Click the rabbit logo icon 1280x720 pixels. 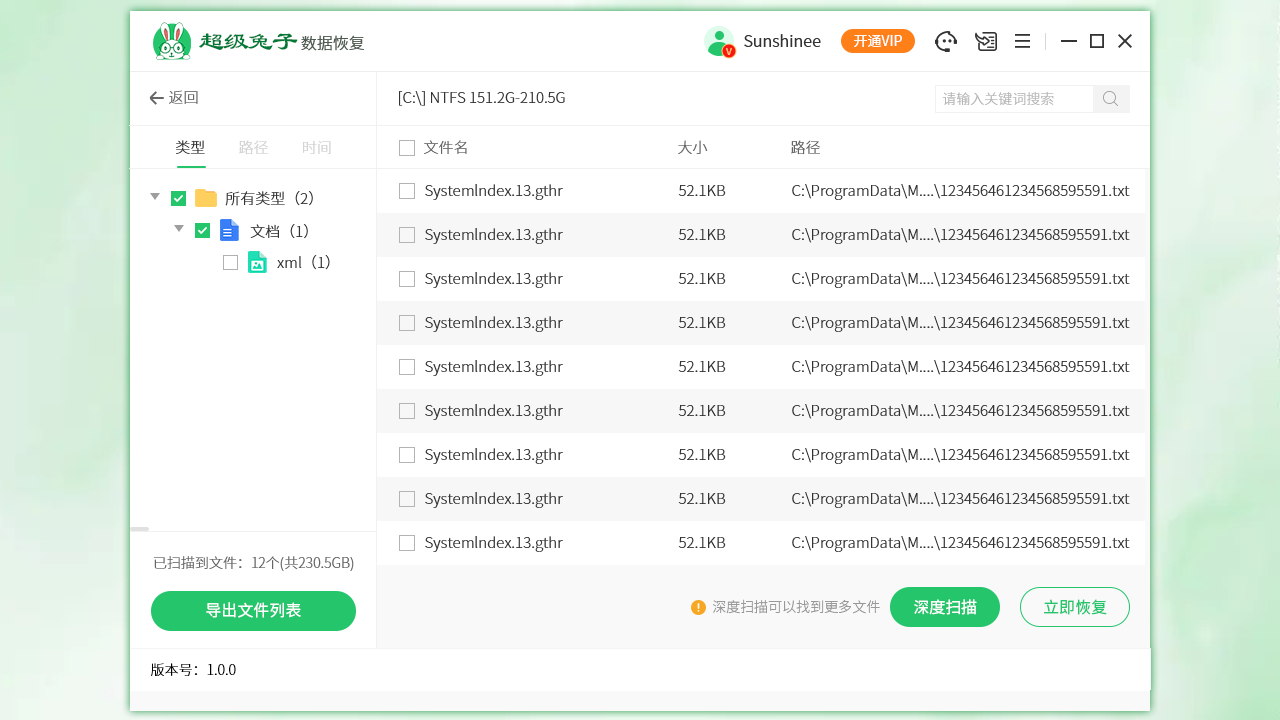[172, 41]
